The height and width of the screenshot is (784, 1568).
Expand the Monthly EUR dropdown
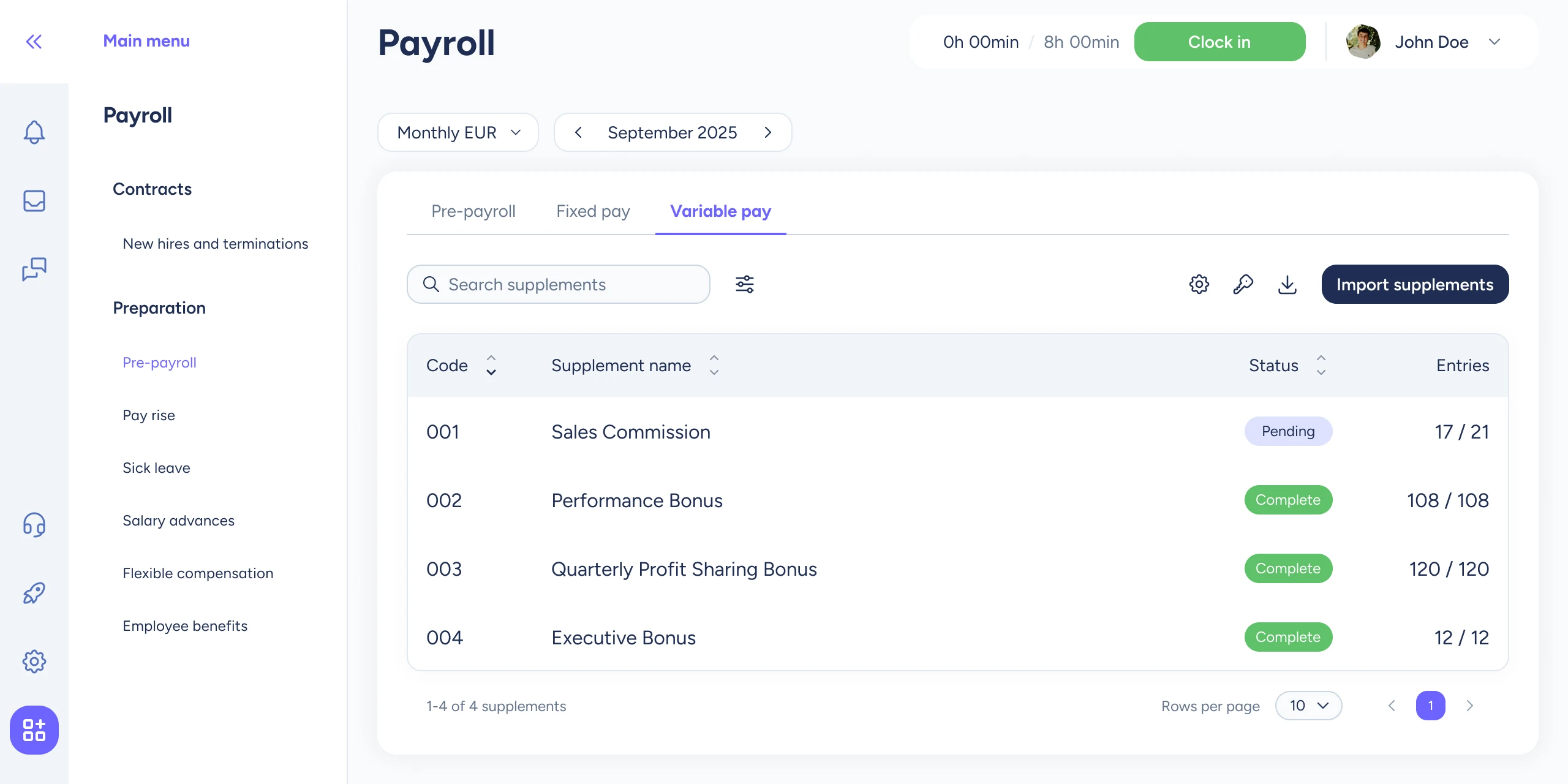(x=458, y=132)
